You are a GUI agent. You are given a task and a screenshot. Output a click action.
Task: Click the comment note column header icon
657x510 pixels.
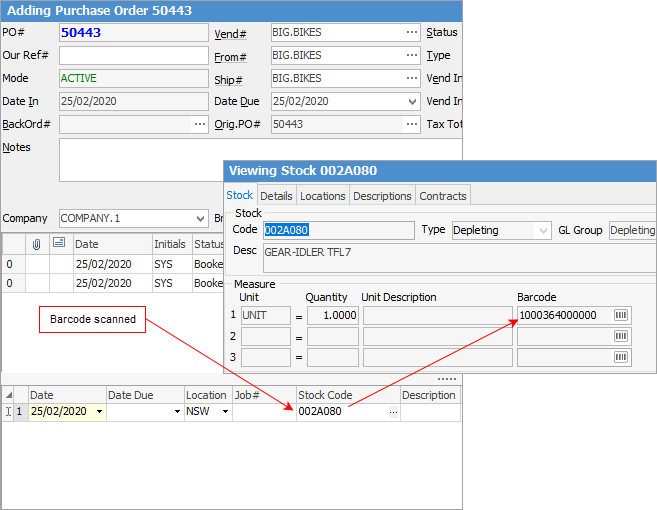59,242
